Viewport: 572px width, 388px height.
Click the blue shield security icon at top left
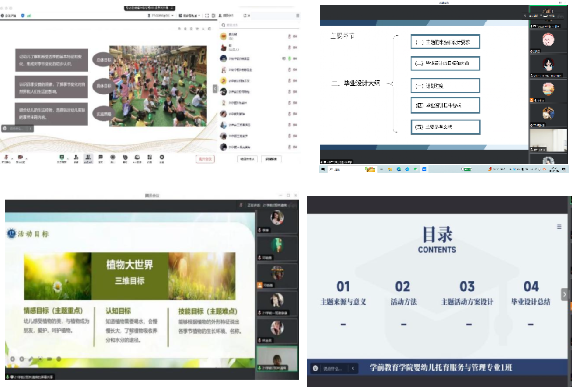point(23,16)
